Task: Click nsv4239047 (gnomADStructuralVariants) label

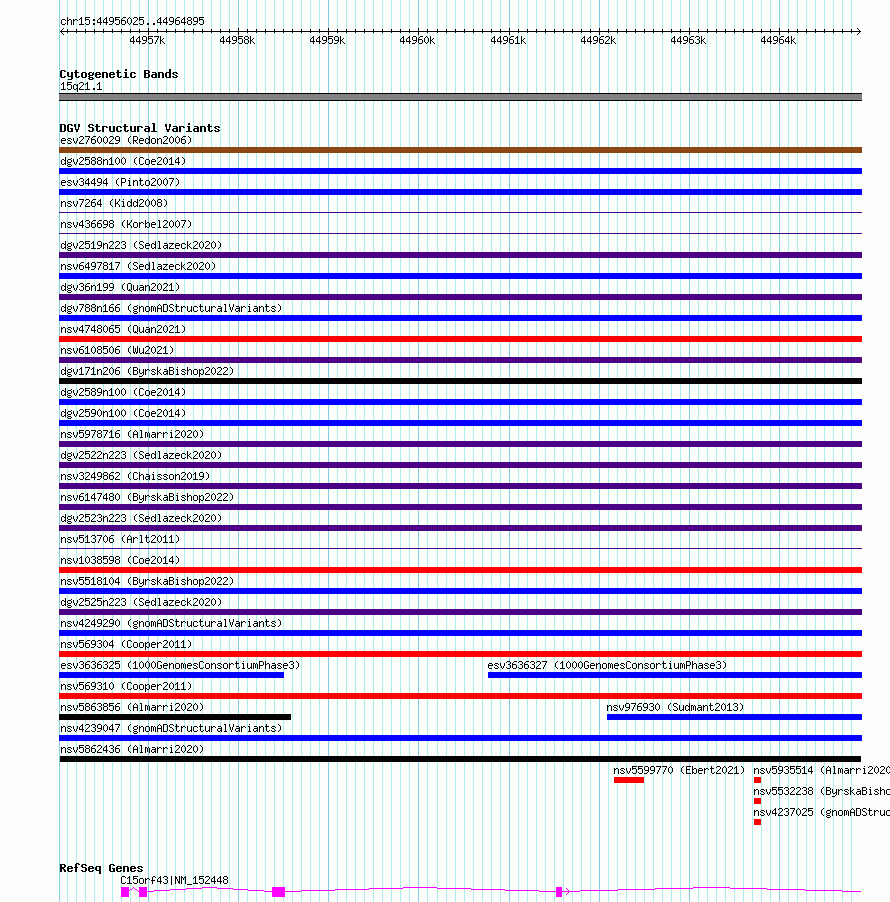Action: tap(171, 728)
